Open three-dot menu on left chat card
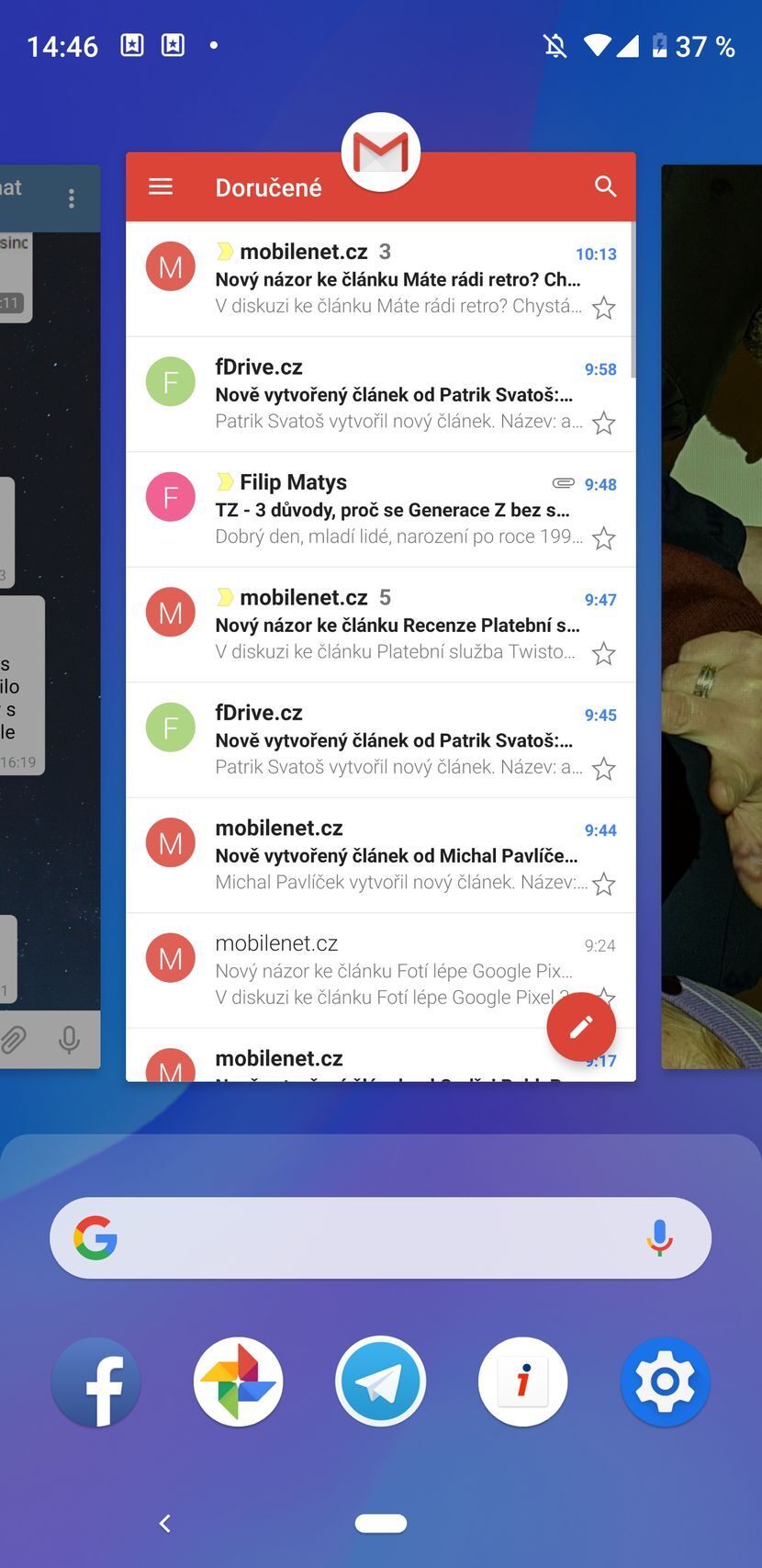This screenshot has width=762, height=1568. point(72,199)
